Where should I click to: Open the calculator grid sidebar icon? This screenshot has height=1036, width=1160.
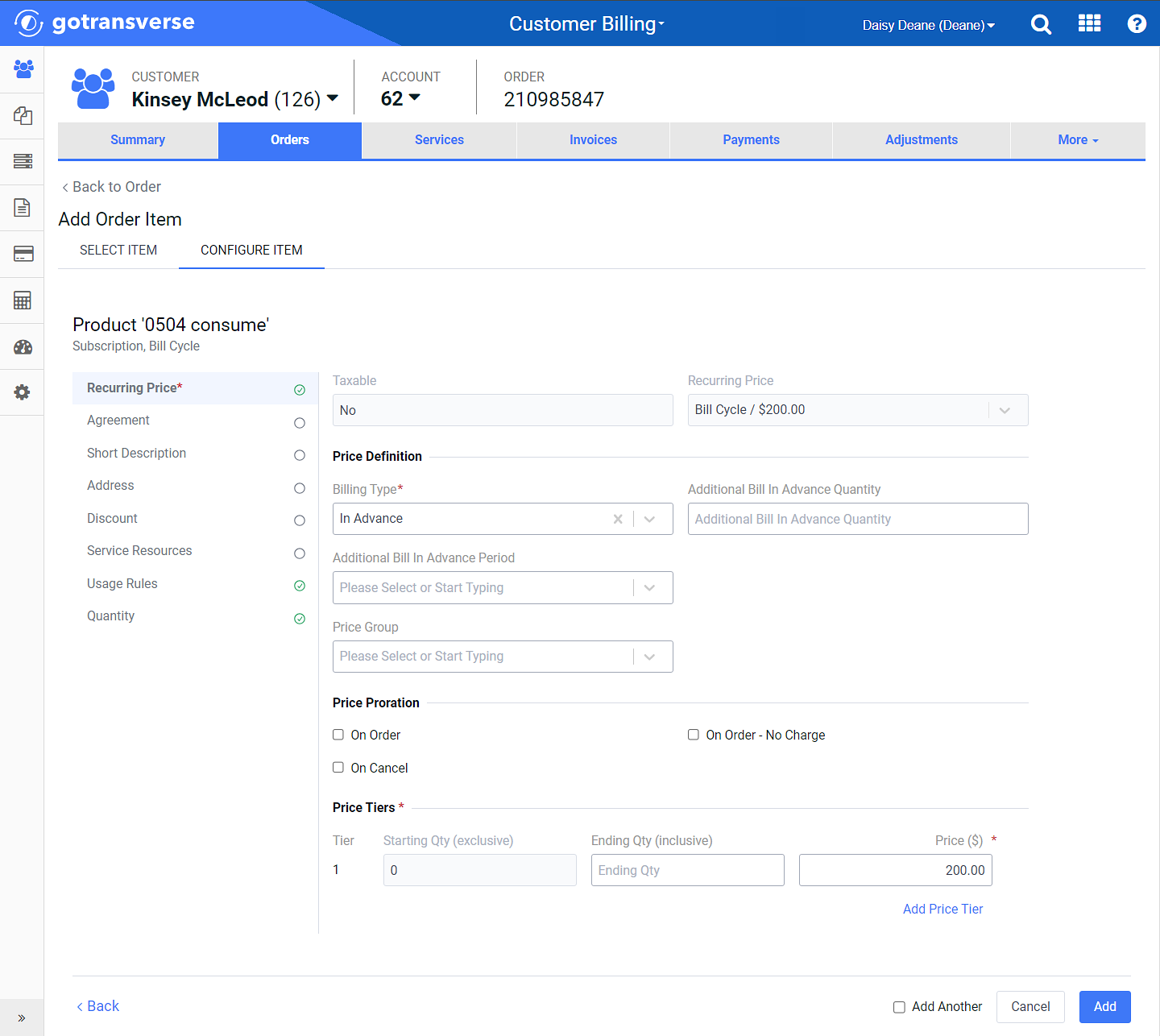pos(23,300)
